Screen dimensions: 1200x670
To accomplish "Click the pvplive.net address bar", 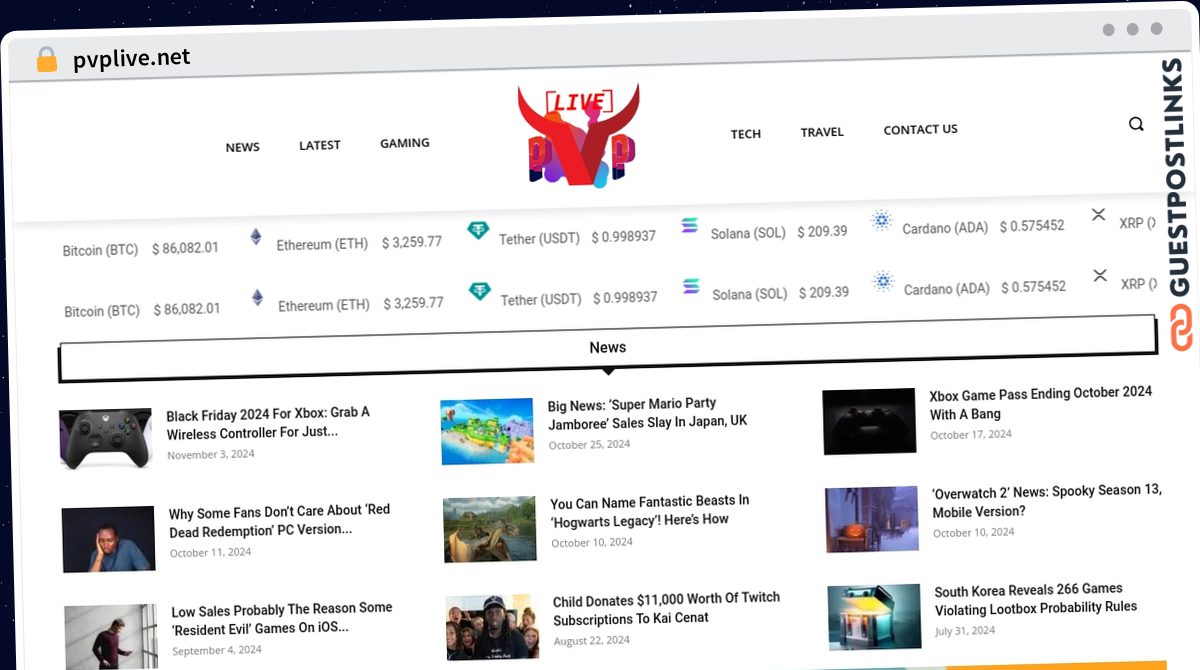I will coord(131,59).
